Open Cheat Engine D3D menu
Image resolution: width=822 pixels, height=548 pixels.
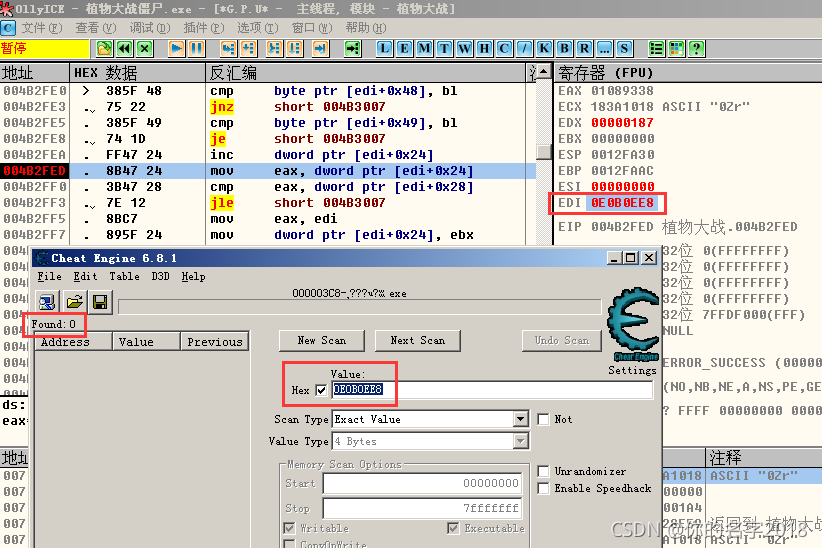[x=160, y=276]
